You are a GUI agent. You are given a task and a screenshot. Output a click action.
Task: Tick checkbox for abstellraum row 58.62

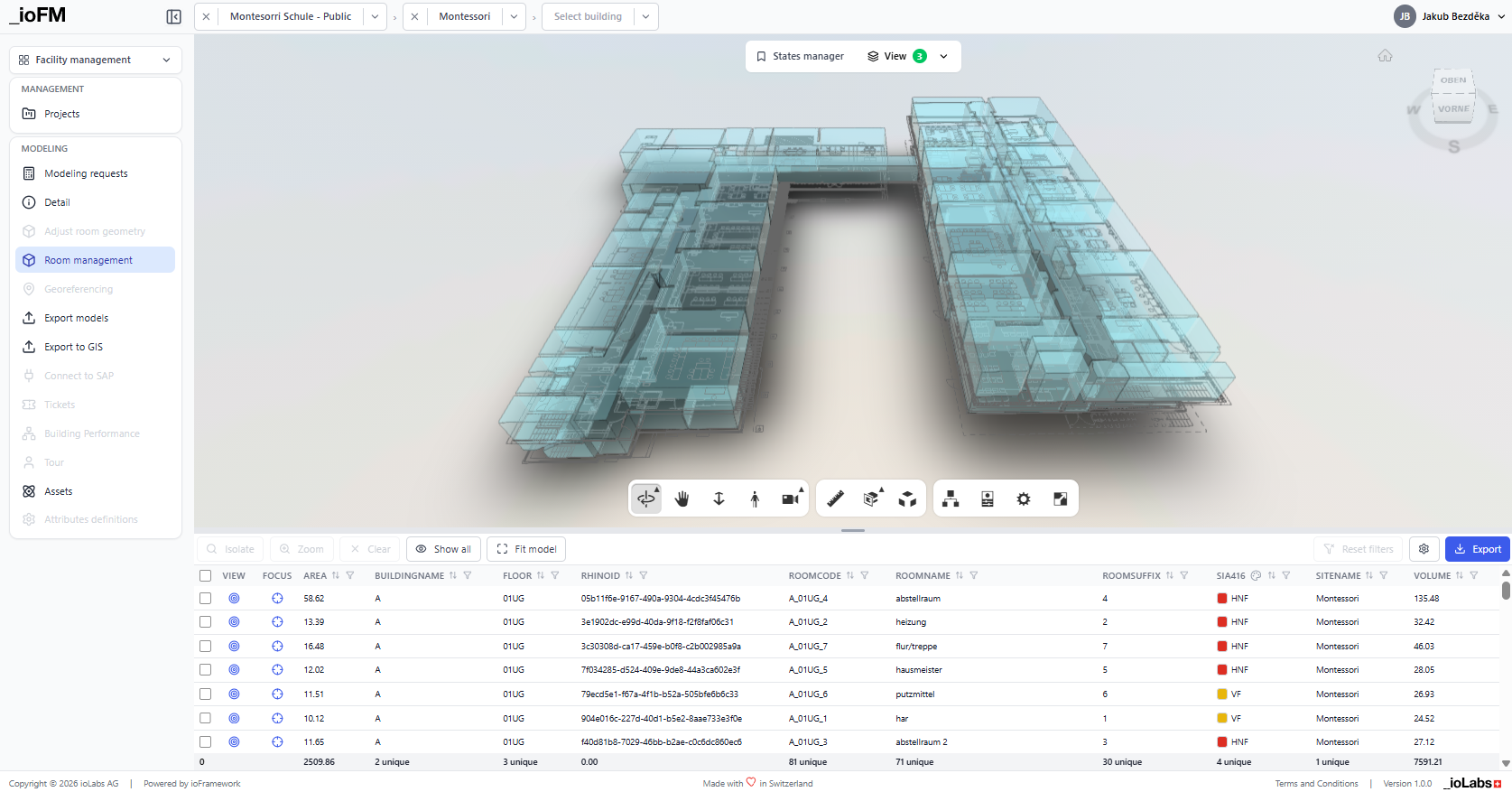coord(206,599)
